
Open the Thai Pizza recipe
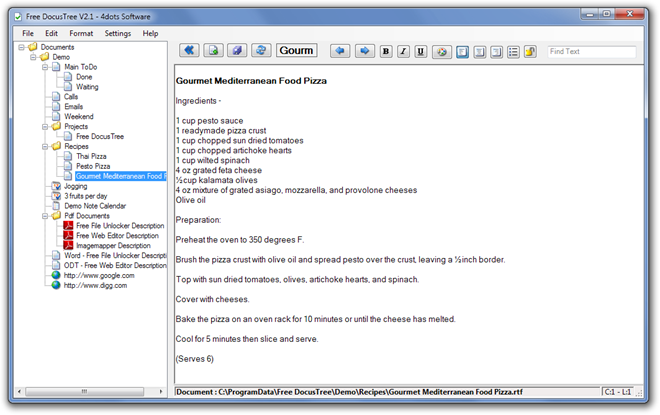[91, 156]
